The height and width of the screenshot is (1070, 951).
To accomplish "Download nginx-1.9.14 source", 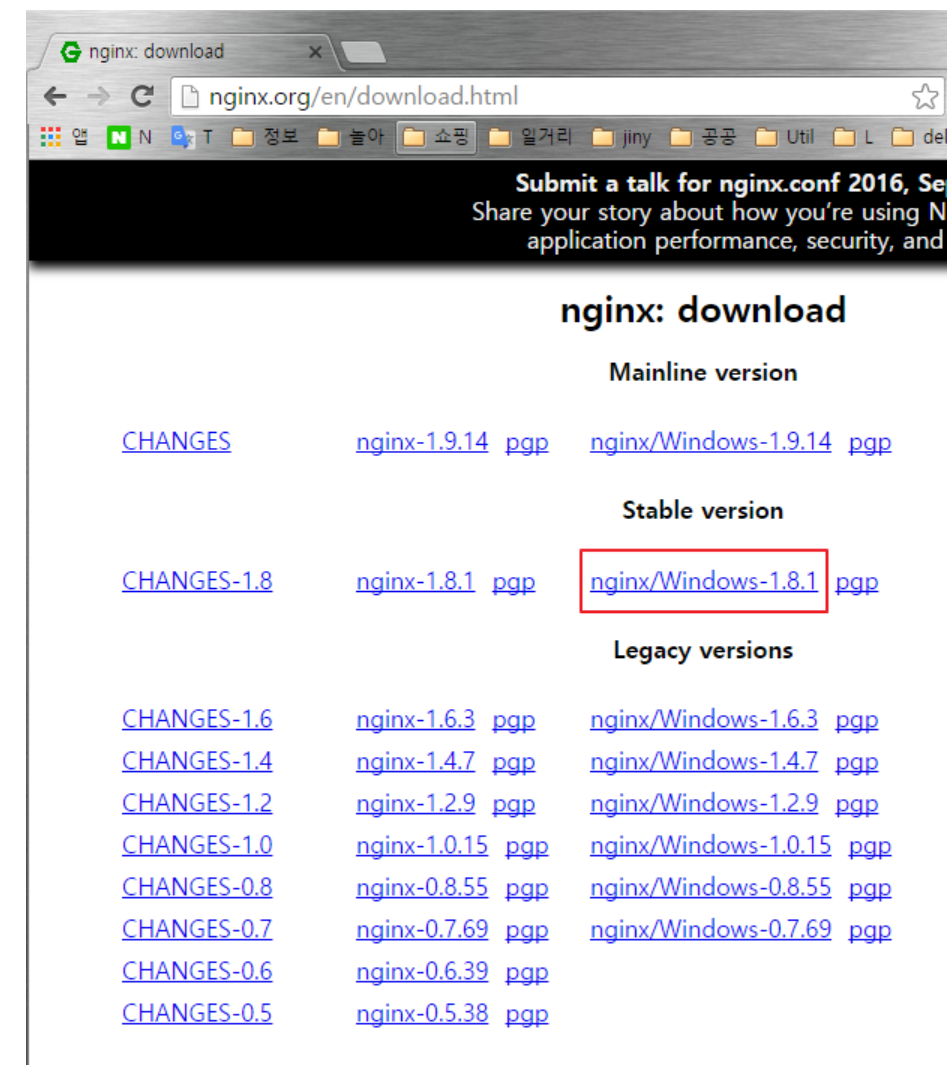I will pyautogui.click(x=422, y=442).
